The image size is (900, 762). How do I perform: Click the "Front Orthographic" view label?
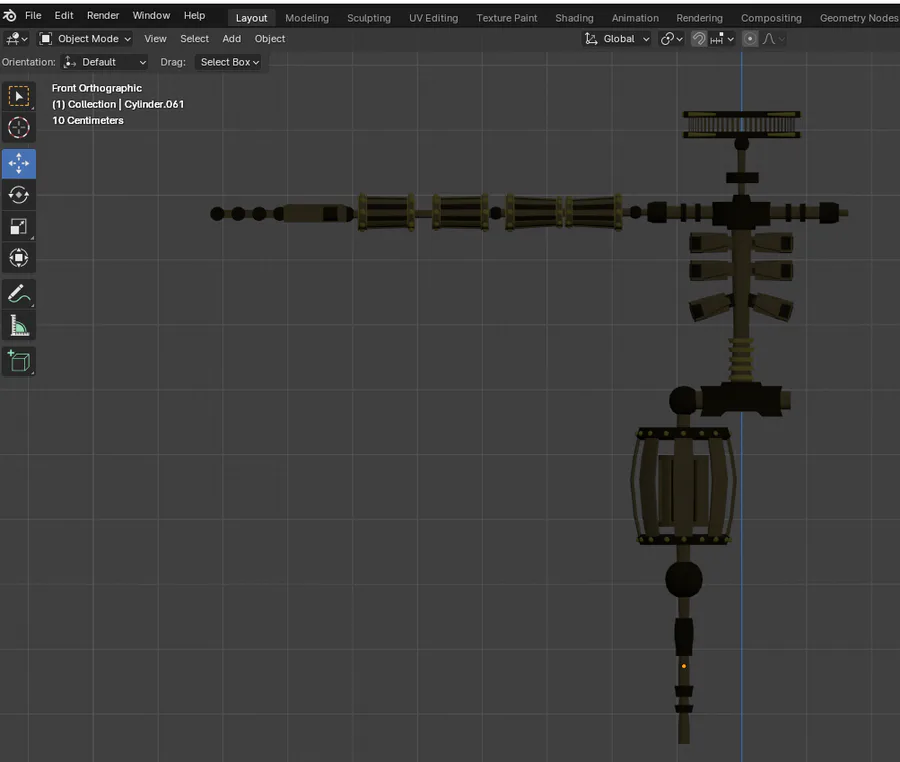(97, 88)
